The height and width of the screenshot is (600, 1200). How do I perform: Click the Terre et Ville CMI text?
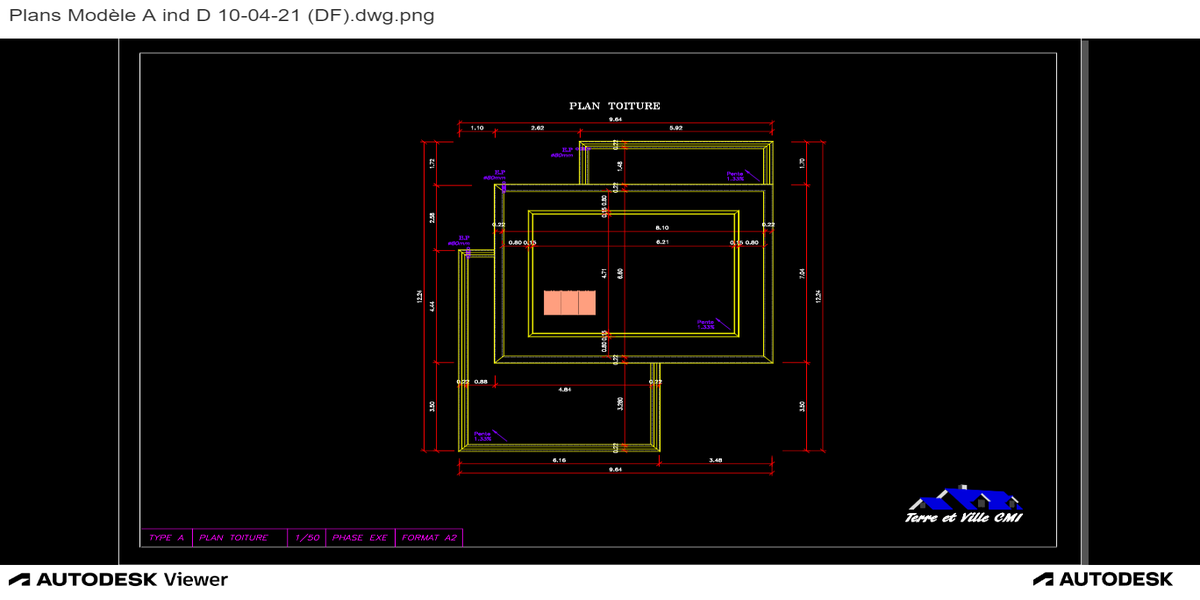pos(964,517)
